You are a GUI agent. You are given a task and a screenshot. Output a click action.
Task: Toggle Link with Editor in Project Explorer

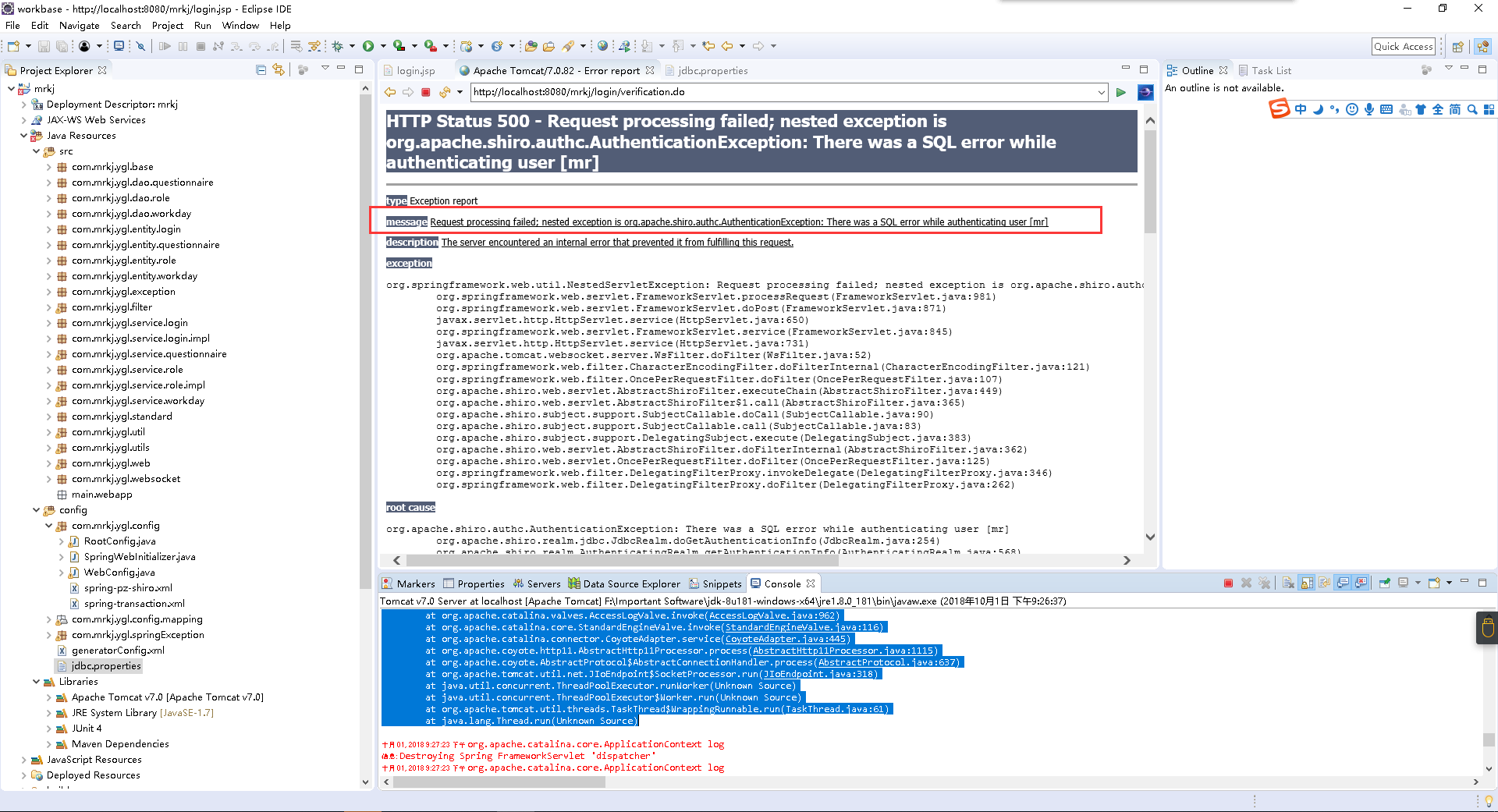click(279, 70)
